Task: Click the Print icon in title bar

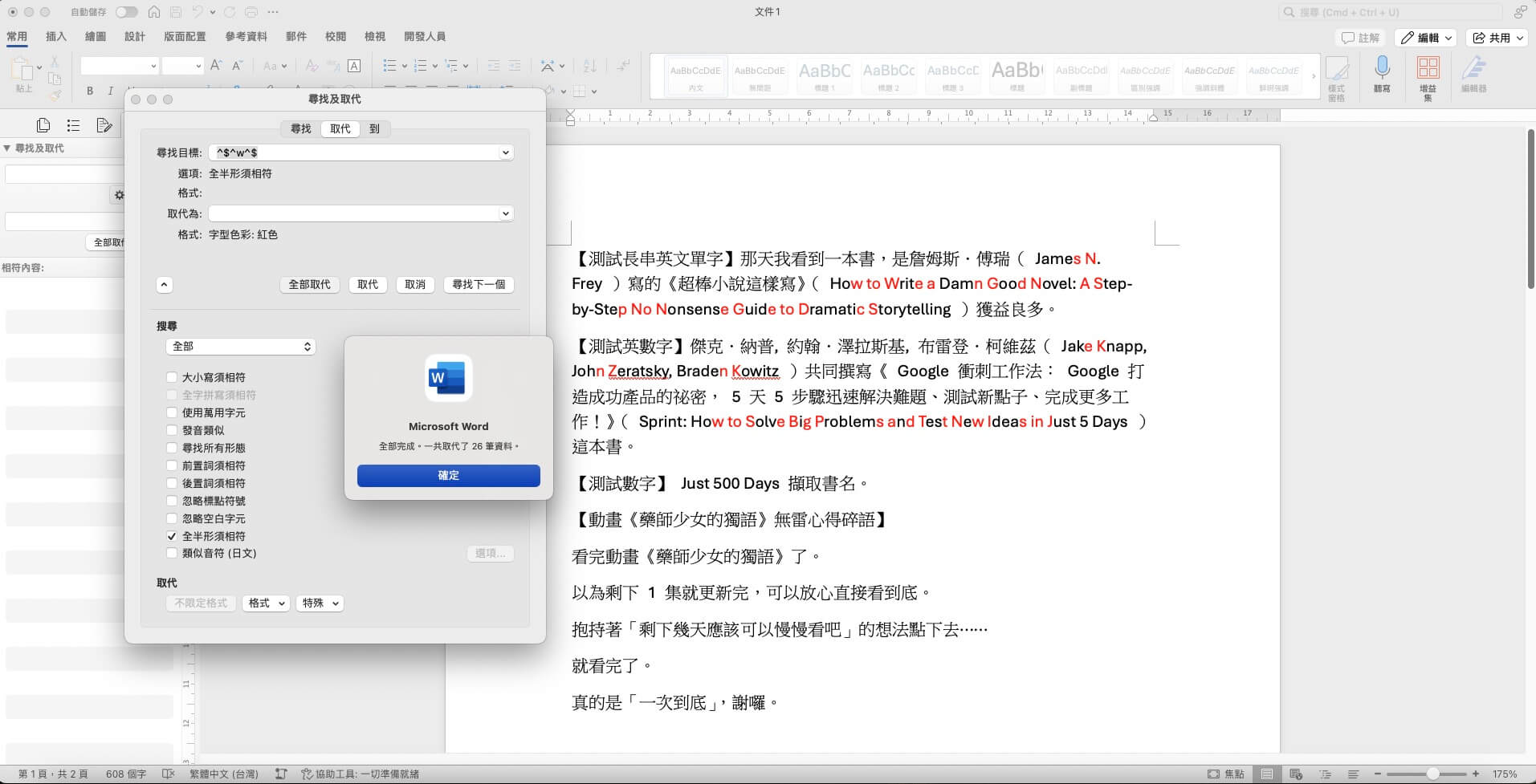Action: coord(251,12)
